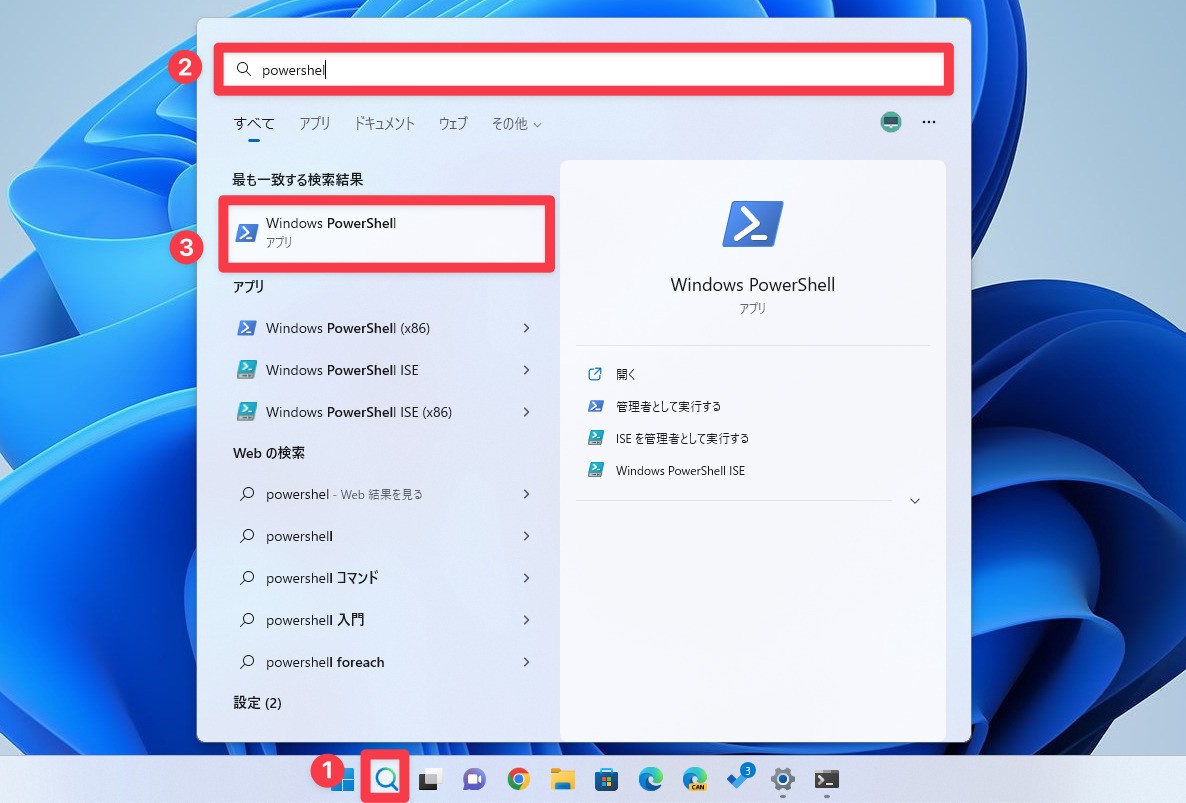Click the search text input box

click(584, 70)
